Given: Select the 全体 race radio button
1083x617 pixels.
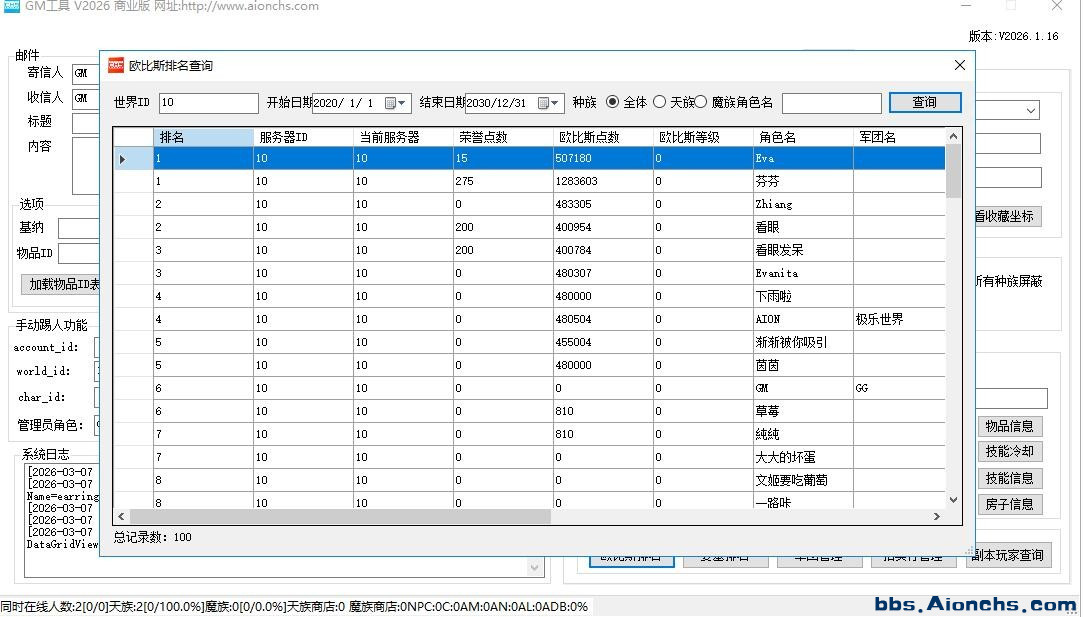Looking at the screenshot, I should (613, 102).
